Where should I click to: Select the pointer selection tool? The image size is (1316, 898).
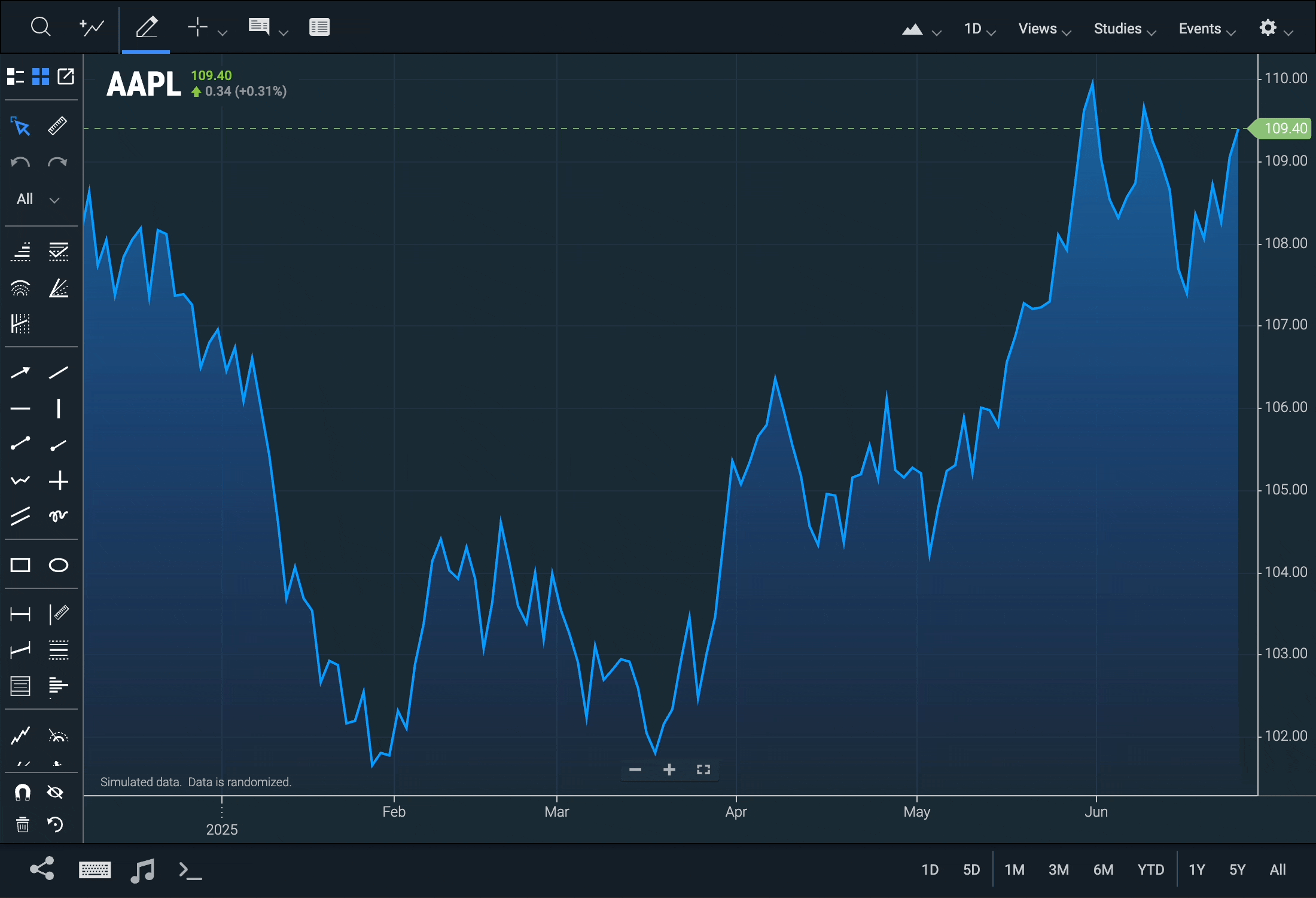tap(20, 126)
